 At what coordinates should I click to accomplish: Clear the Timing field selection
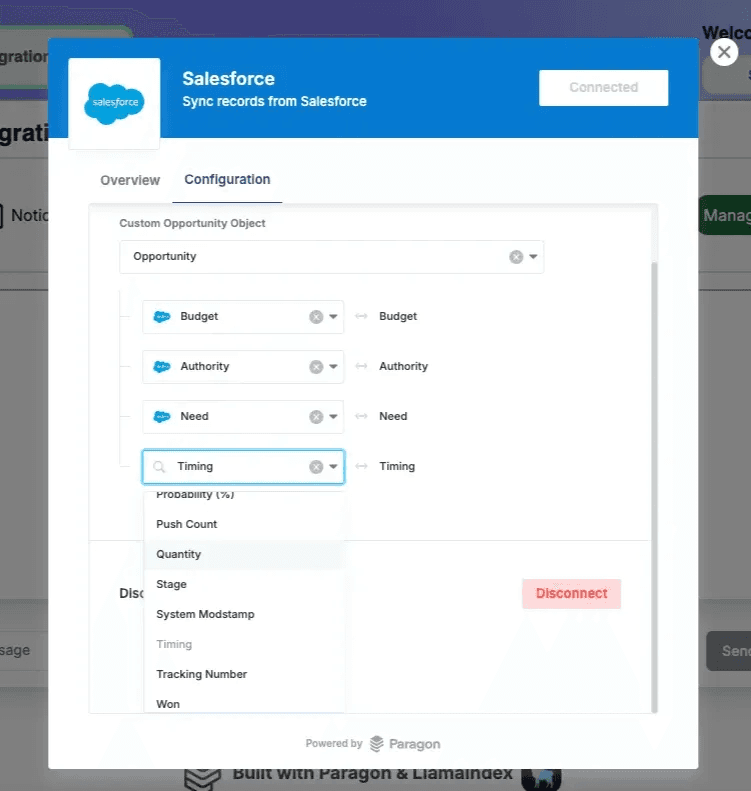(x=316, y=467)
